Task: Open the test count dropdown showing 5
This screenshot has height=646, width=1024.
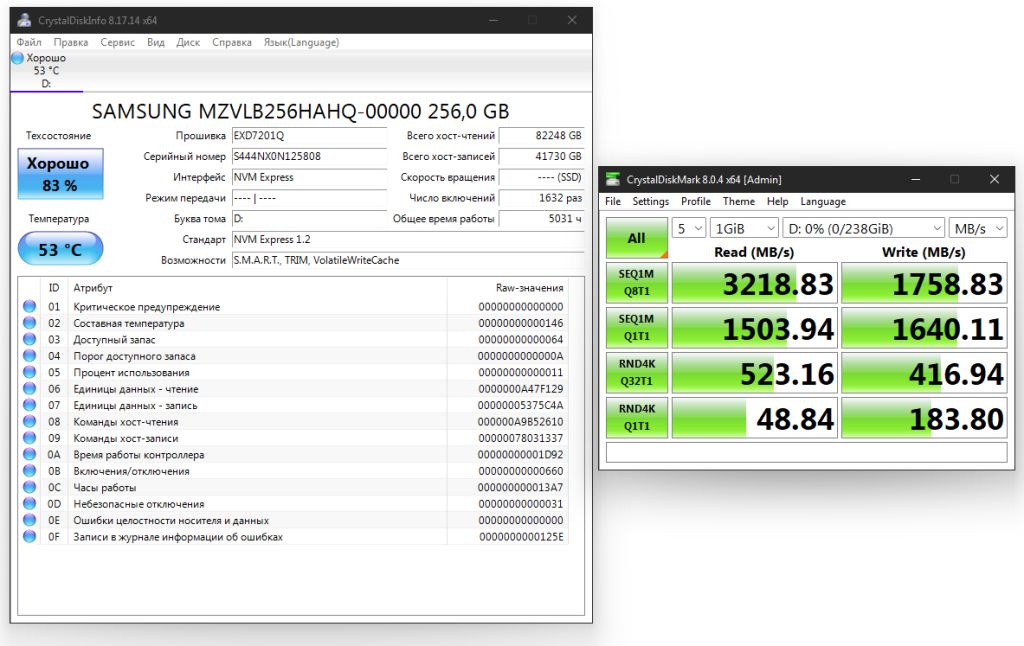Action: click(x=689, y=228)
